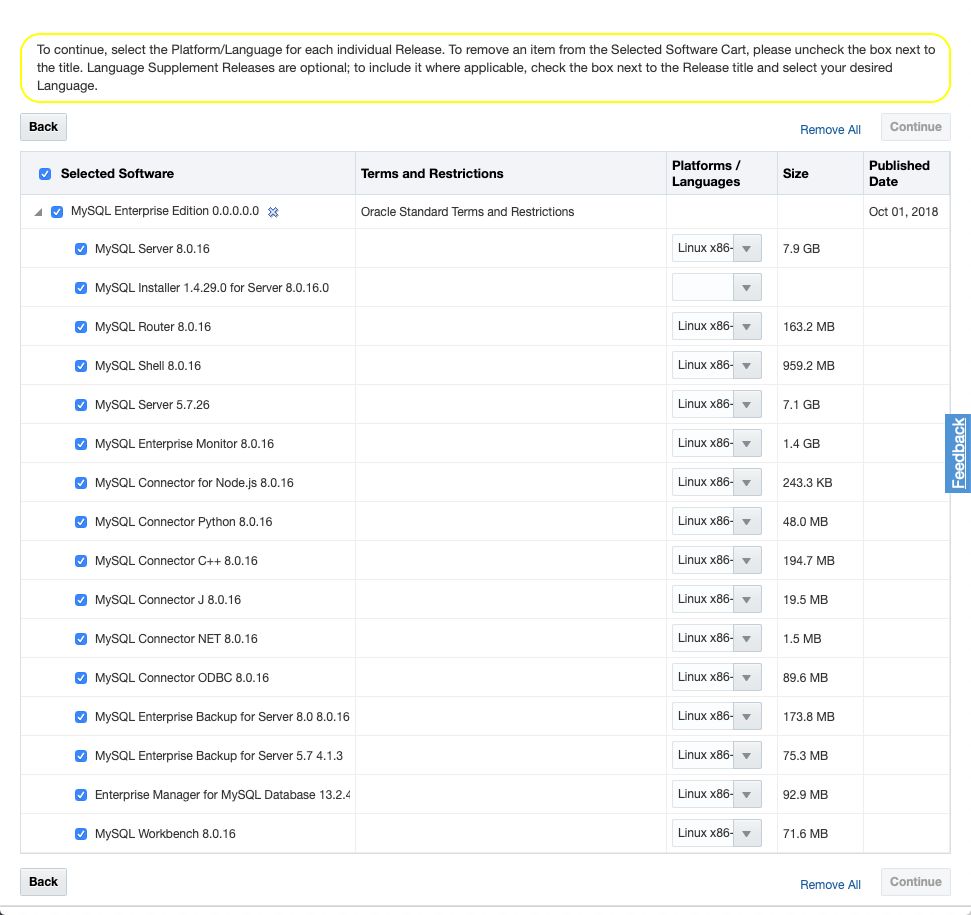Uncheck MySQL Connector NET 8.0.16 checkbox
The height and width of the screenshot is (915, 971).
(81, 639)
